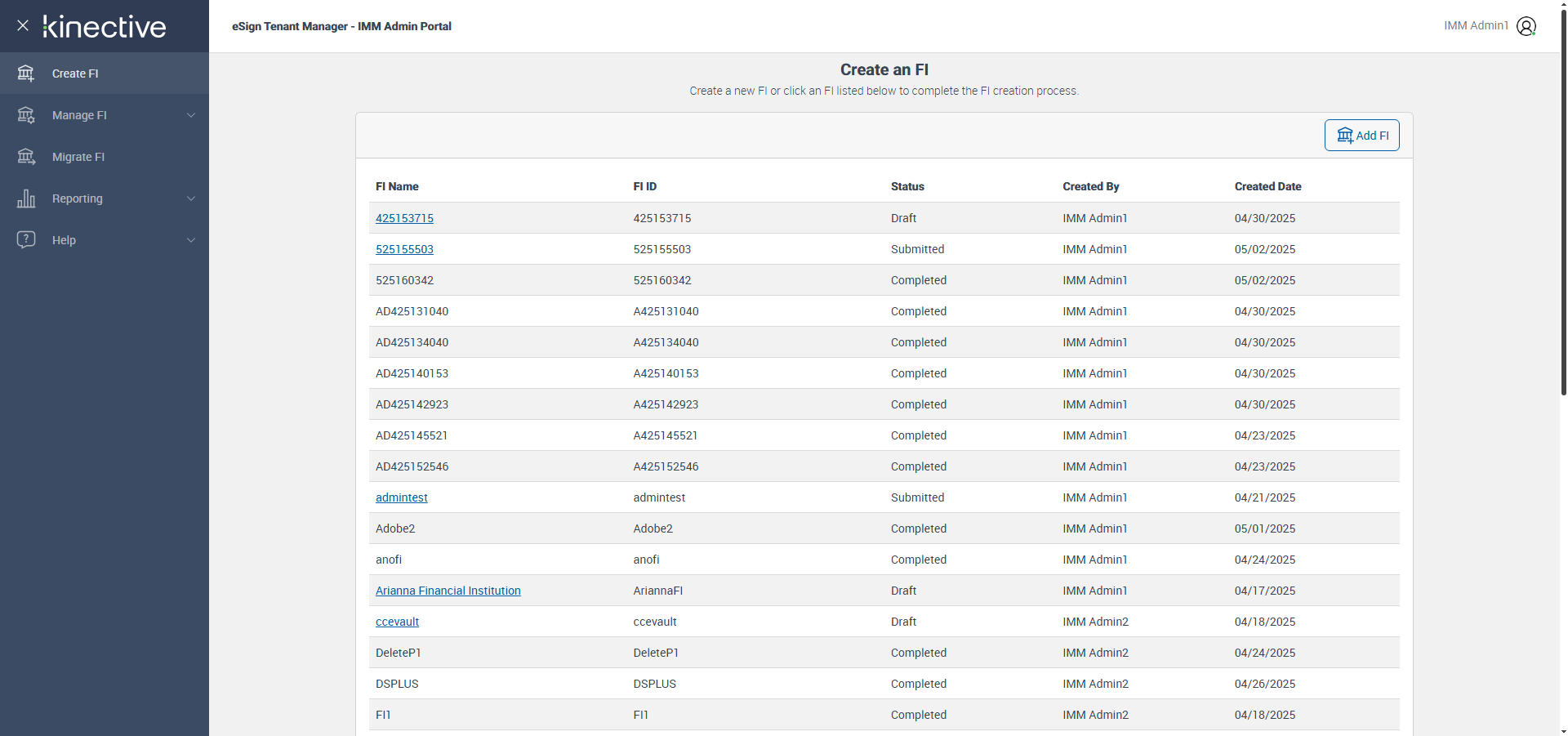Select Create FI menu item
The height and width of the screenshot is (736, 1568).
(x=75, y=74)
